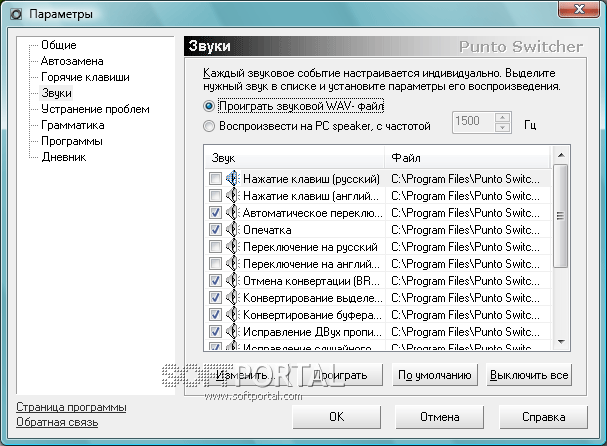Select Проиграть звуковой WAV-файл radio button

point(209,106)
